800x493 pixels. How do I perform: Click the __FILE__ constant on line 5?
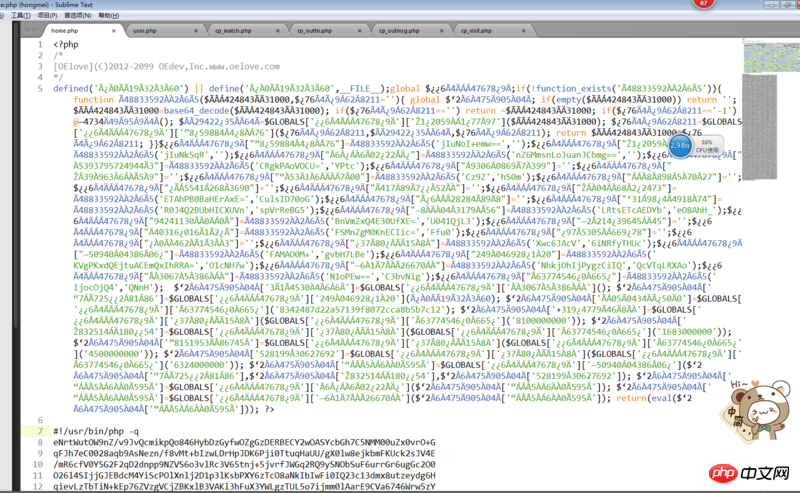(360, 88)
